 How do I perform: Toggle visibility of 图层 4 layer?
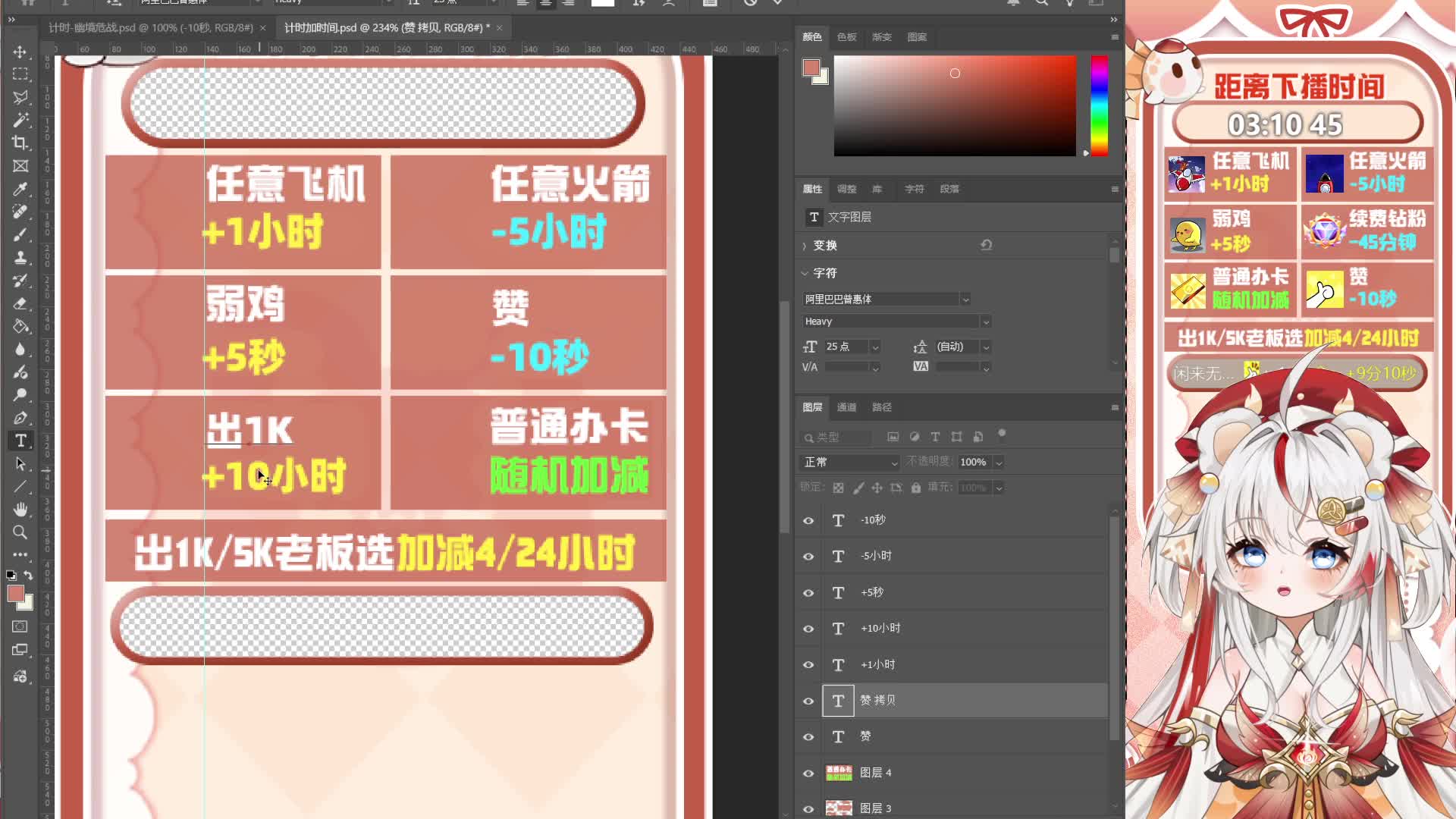coord(808,773)
